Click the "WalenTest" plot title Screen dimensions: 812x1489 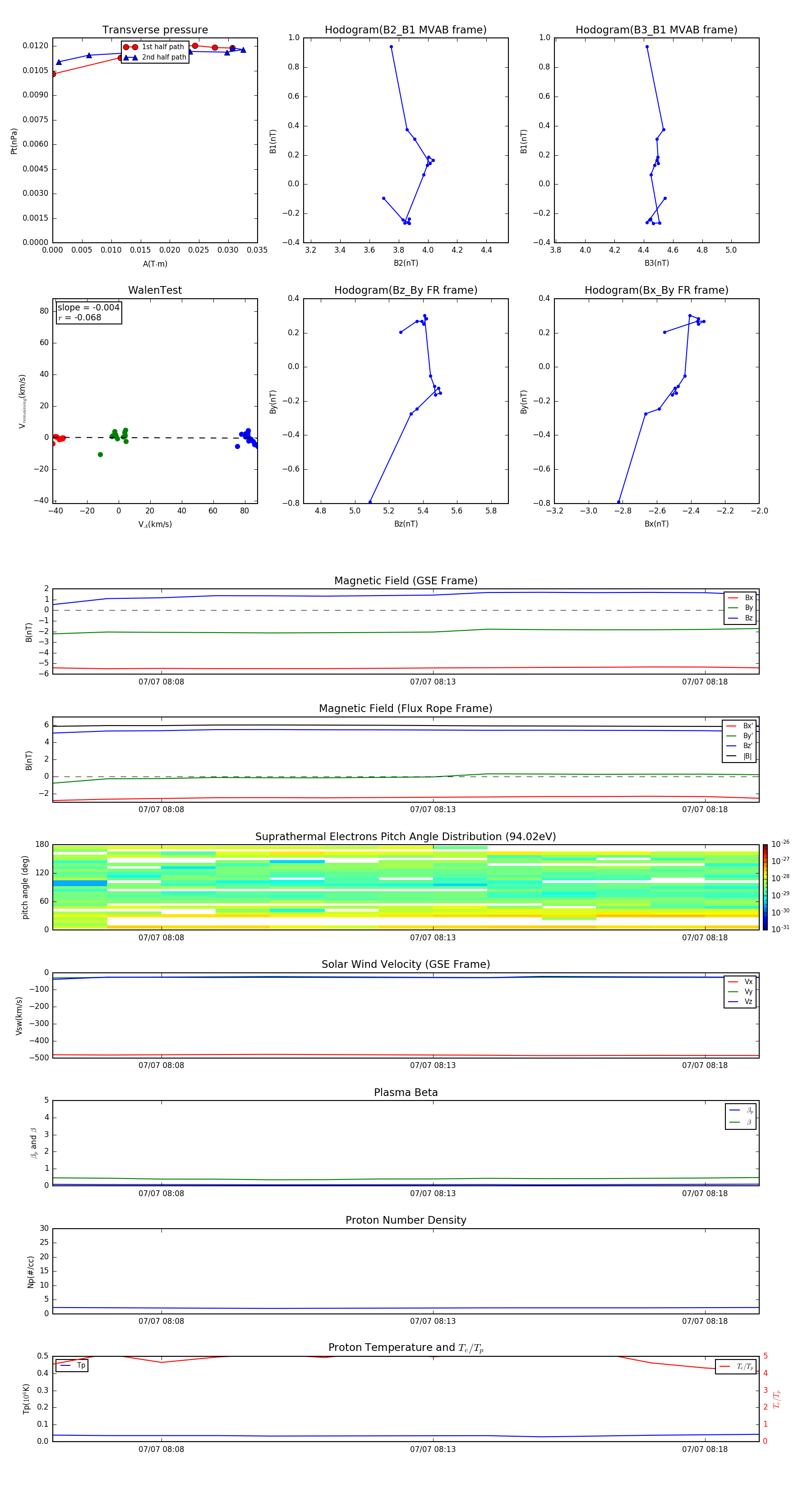coord(155,290)
